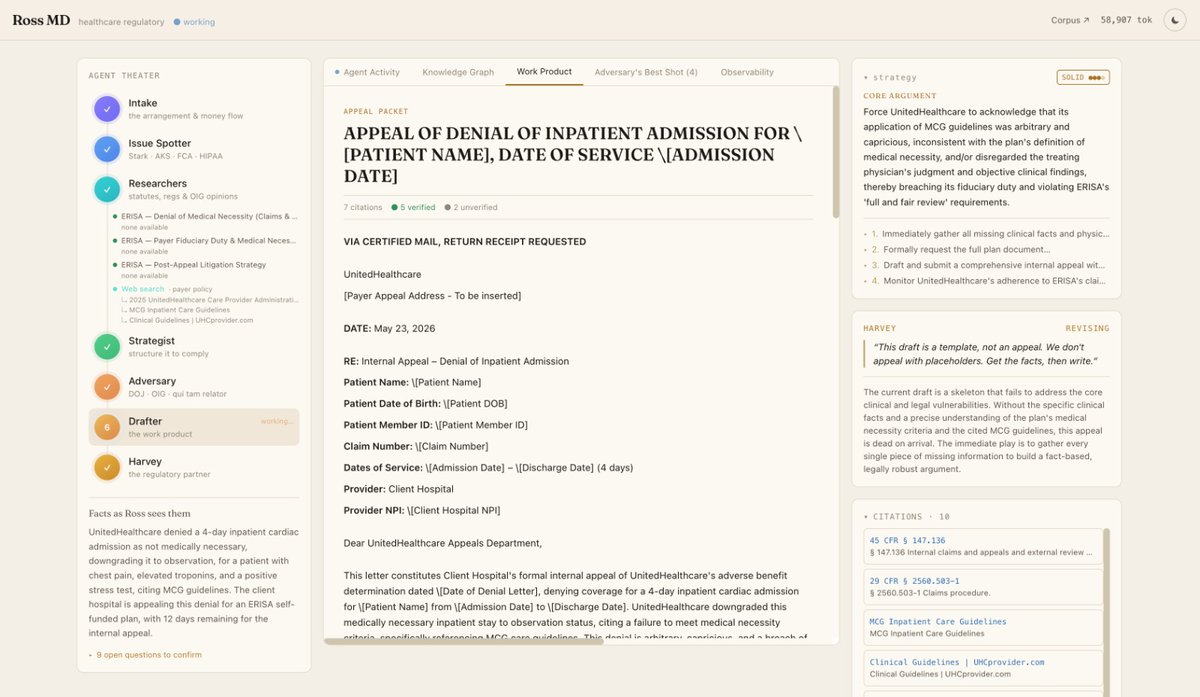The height and width of the screenshot is (697, 1200).
Task: Click the Provider: Client Hospital line
Action: coord(398,489)
